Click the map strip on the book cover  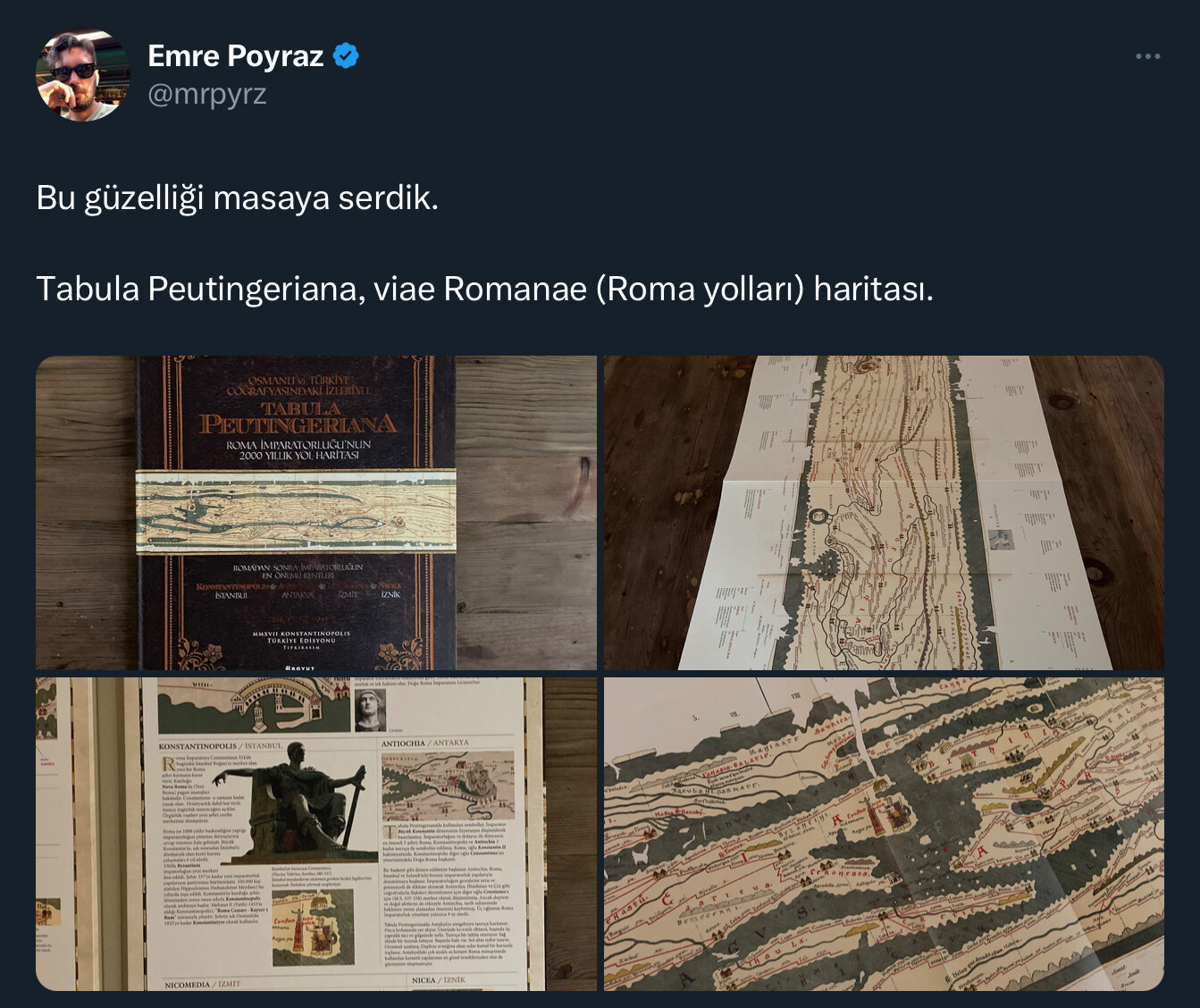coord(296,509)
